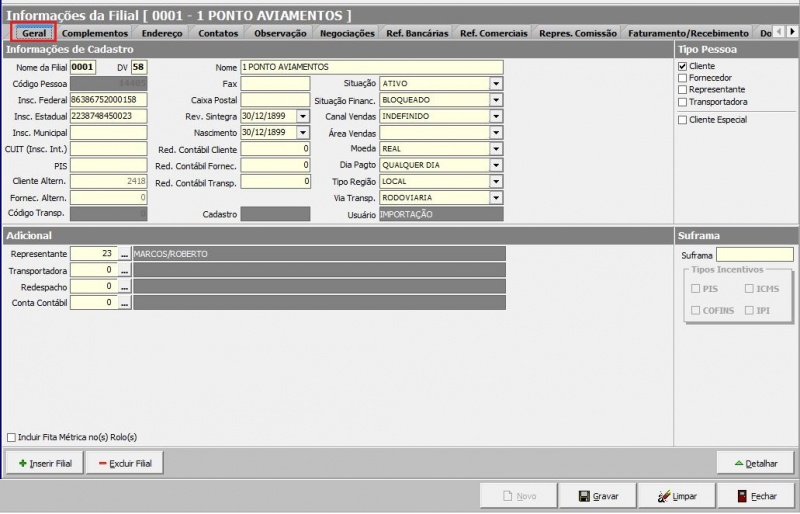Viewport: 800px width, 514px height.
Task: Go to the Contatos tab
Action: (x=218, y=33)
